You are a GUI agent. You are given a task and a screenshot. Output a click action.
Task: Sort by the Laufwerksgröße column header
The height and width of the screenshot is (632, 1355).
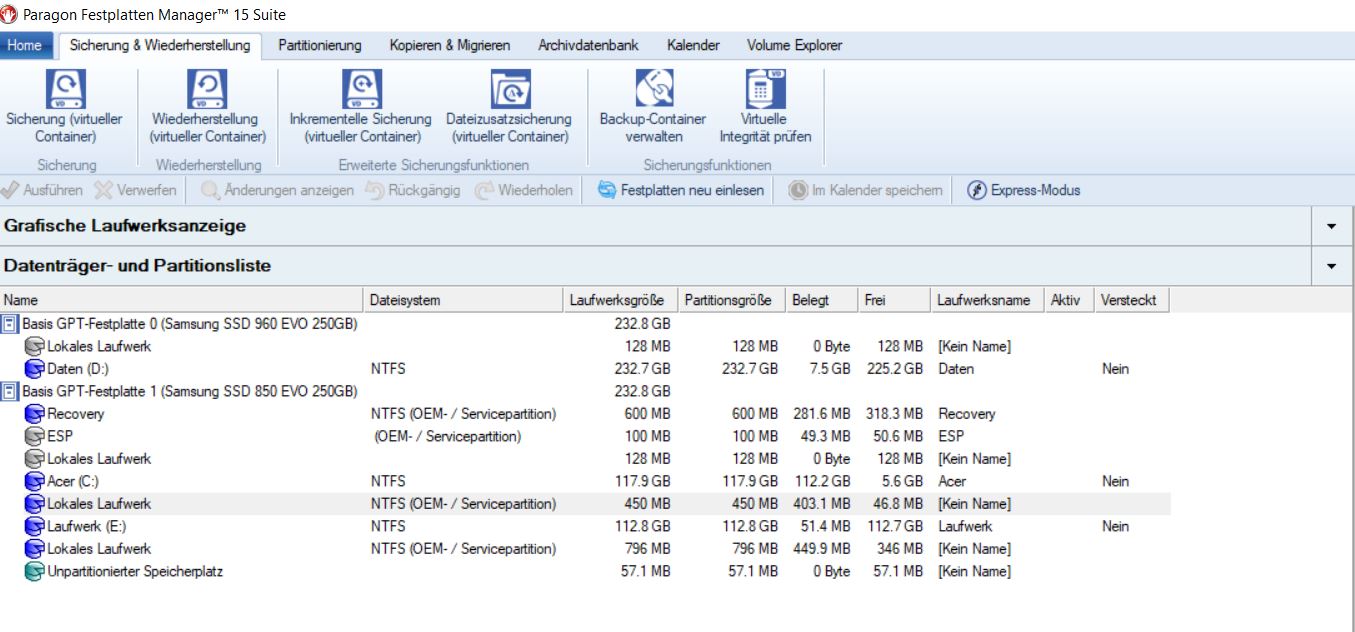620,300
